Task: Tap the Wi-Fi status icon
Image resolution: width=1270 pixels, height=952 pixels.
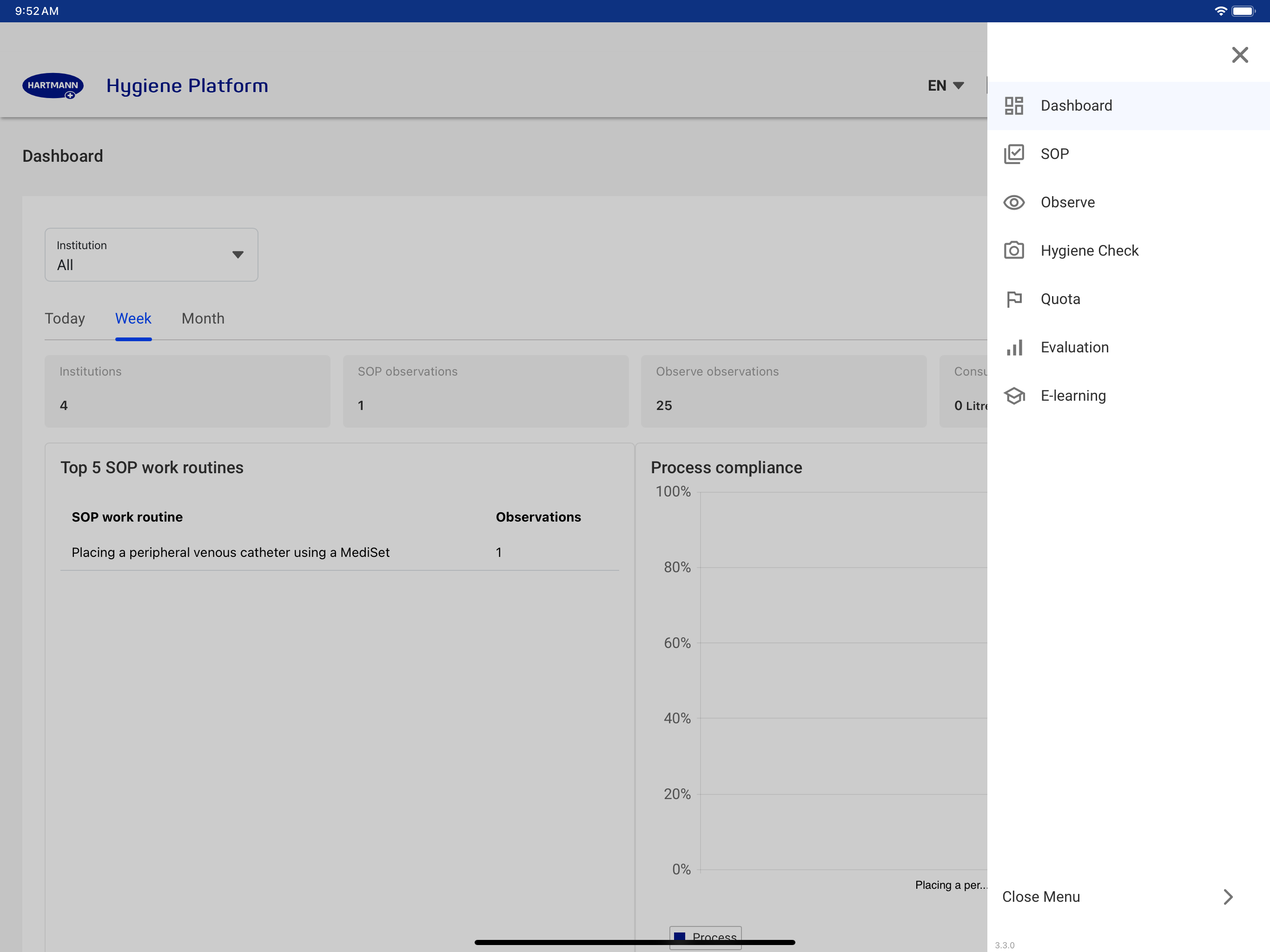Action: (x=1221, y=11)
